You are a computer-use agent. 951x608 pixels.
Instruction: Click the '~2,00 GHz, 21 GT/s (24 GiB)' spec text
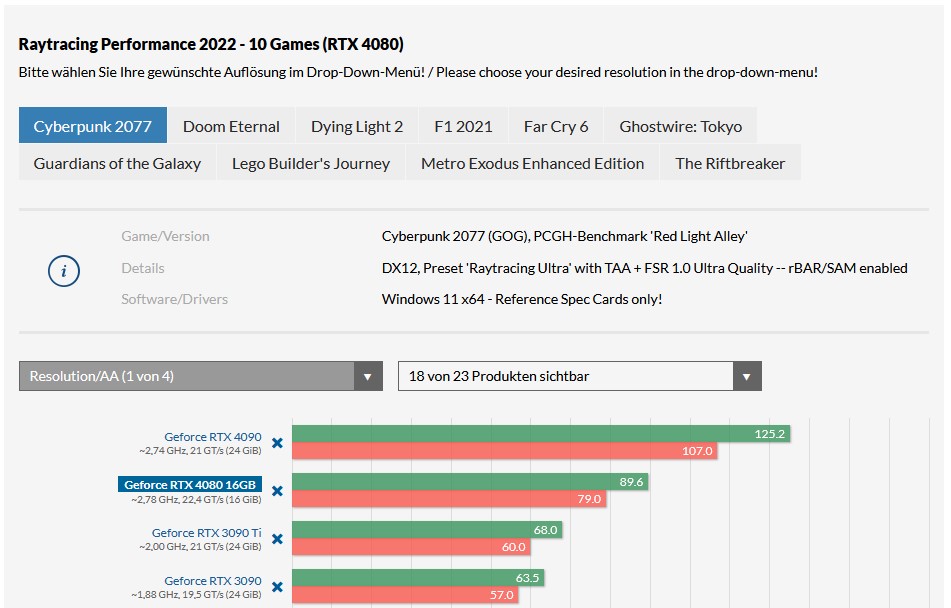tap(200, 547)
